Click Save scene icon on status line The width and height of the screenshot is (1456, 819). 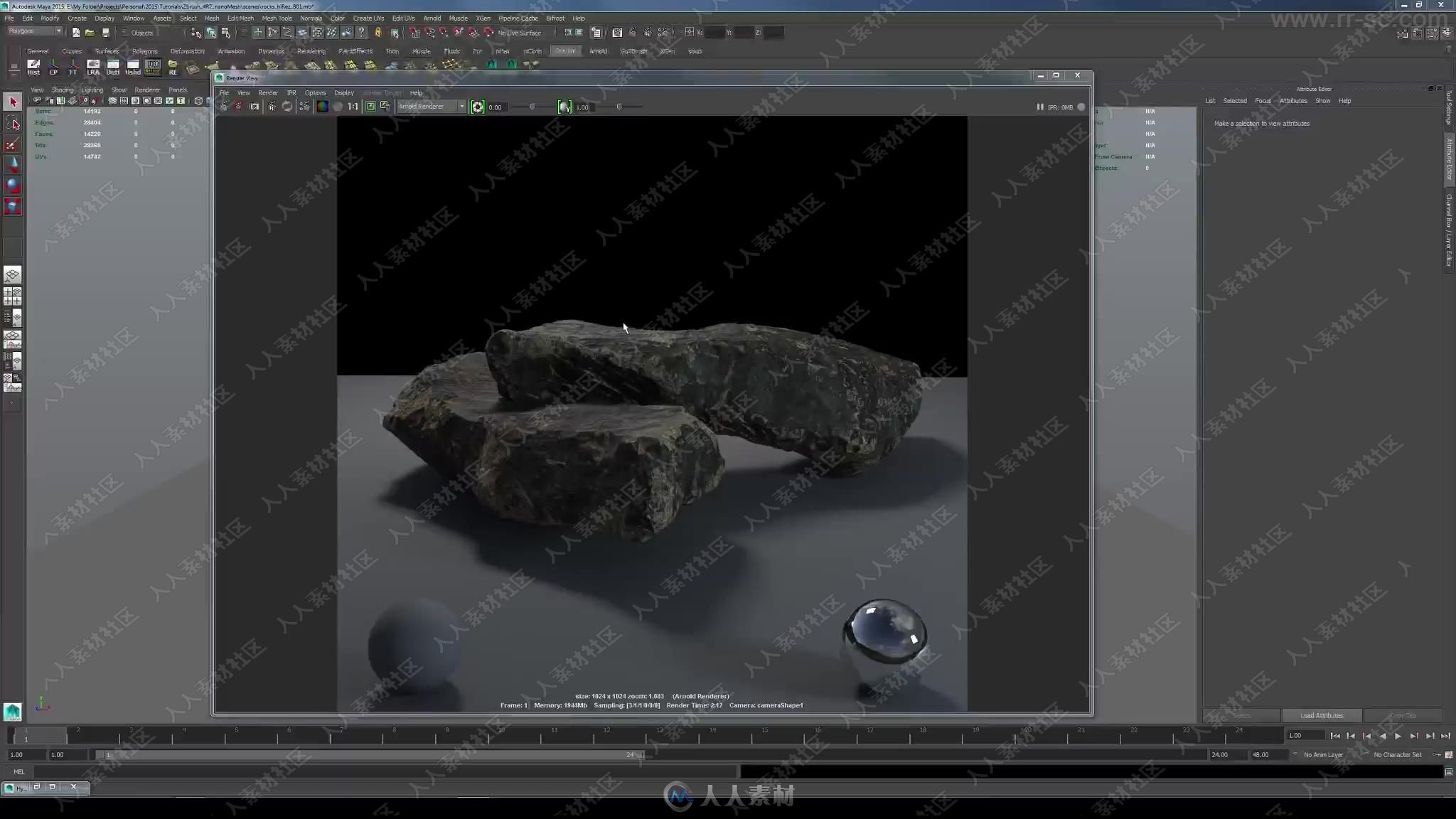tap(105, 33)
